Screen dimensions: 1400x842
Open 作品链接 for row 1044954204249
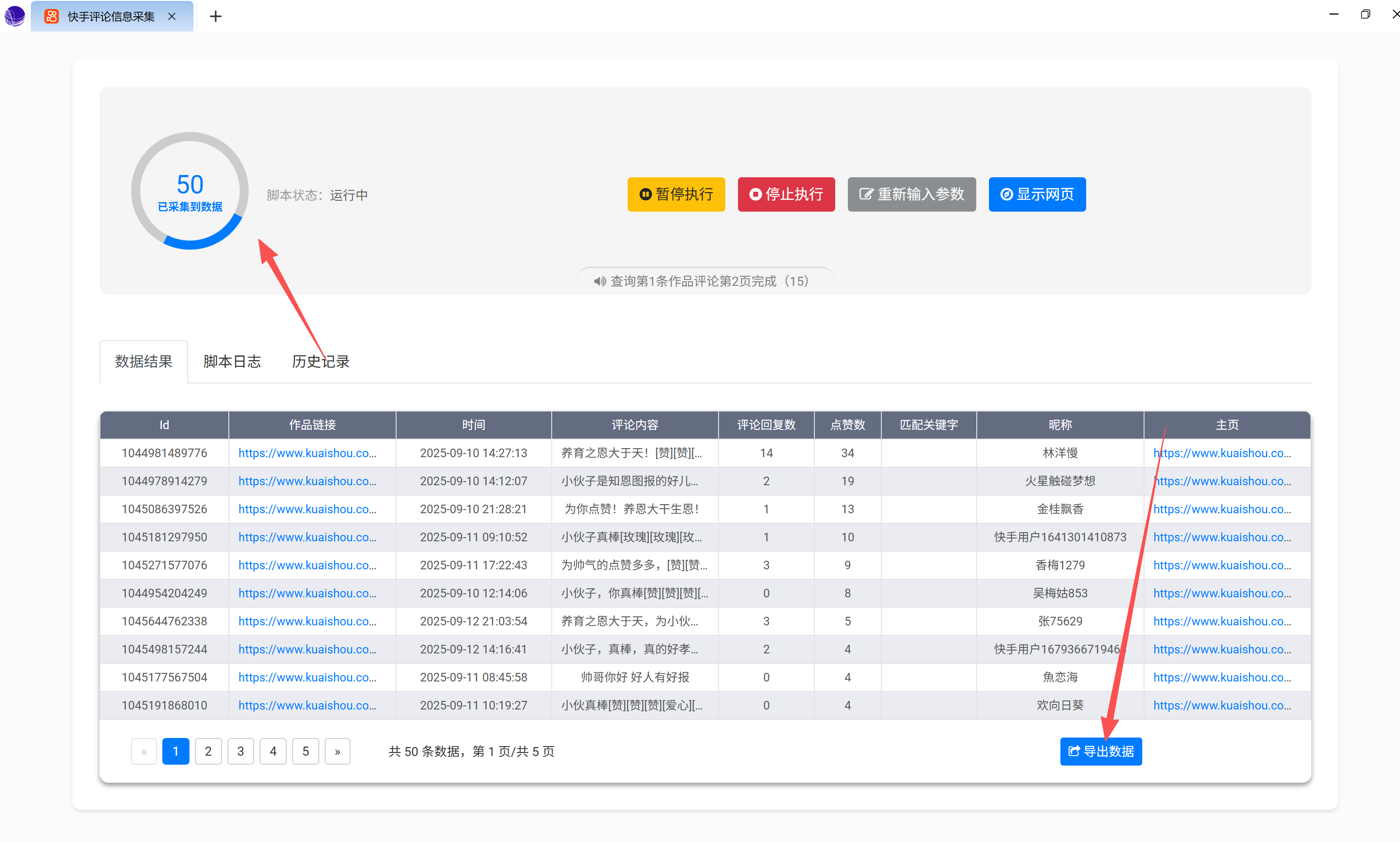[307, 593]
